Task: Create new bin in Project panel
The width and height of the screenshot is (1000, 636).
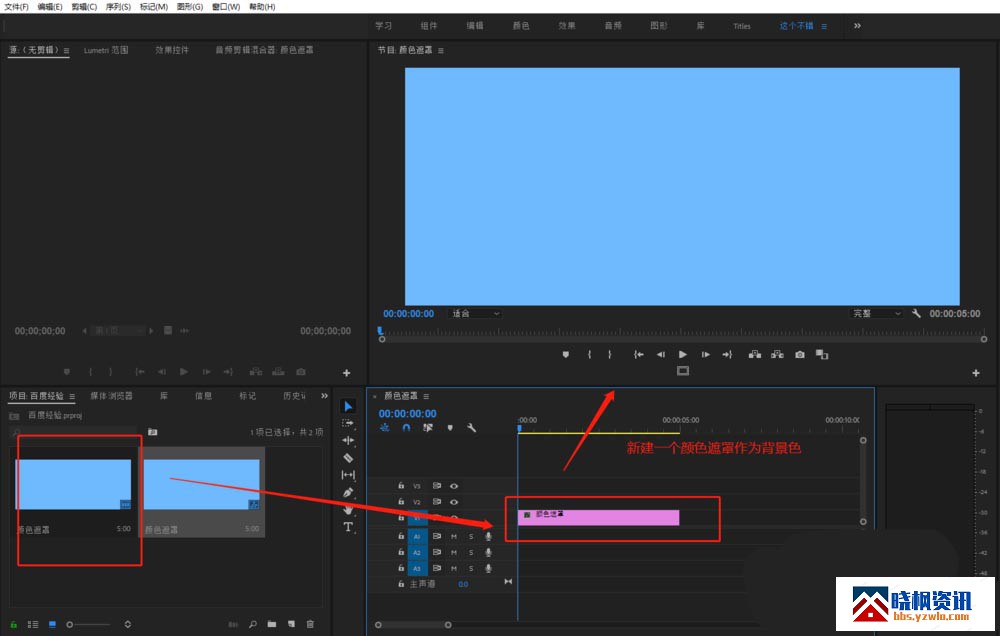Action: pos(272,625)
